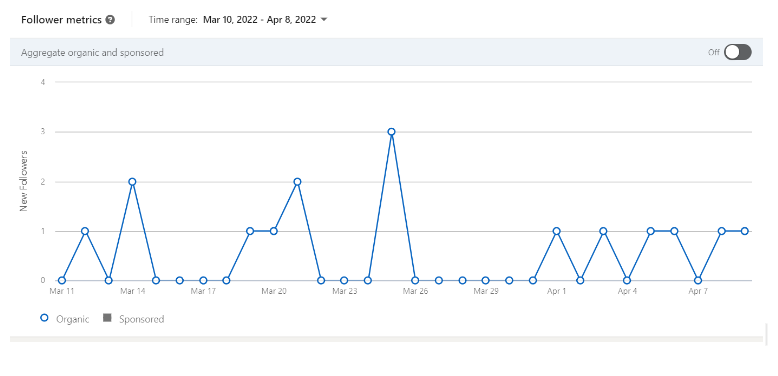
Task: Click the Mar 14 data point at value 2
Action: [x=132, y=182]
